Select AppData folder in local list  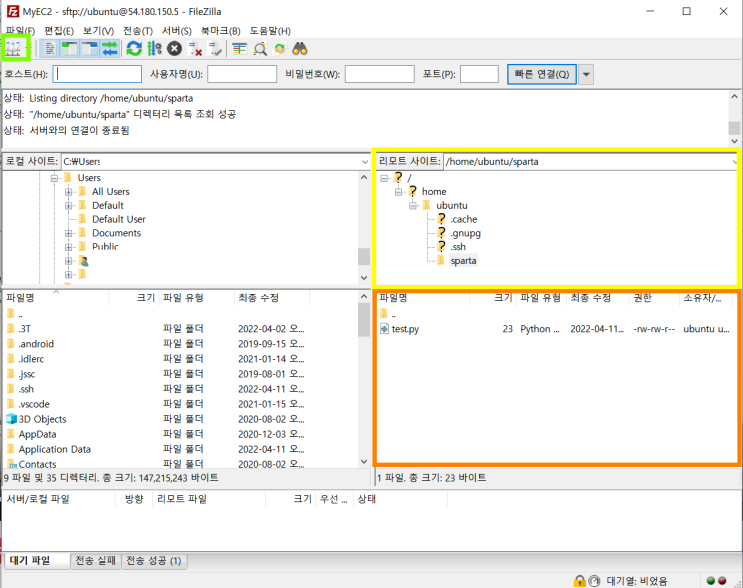point(37,434)
